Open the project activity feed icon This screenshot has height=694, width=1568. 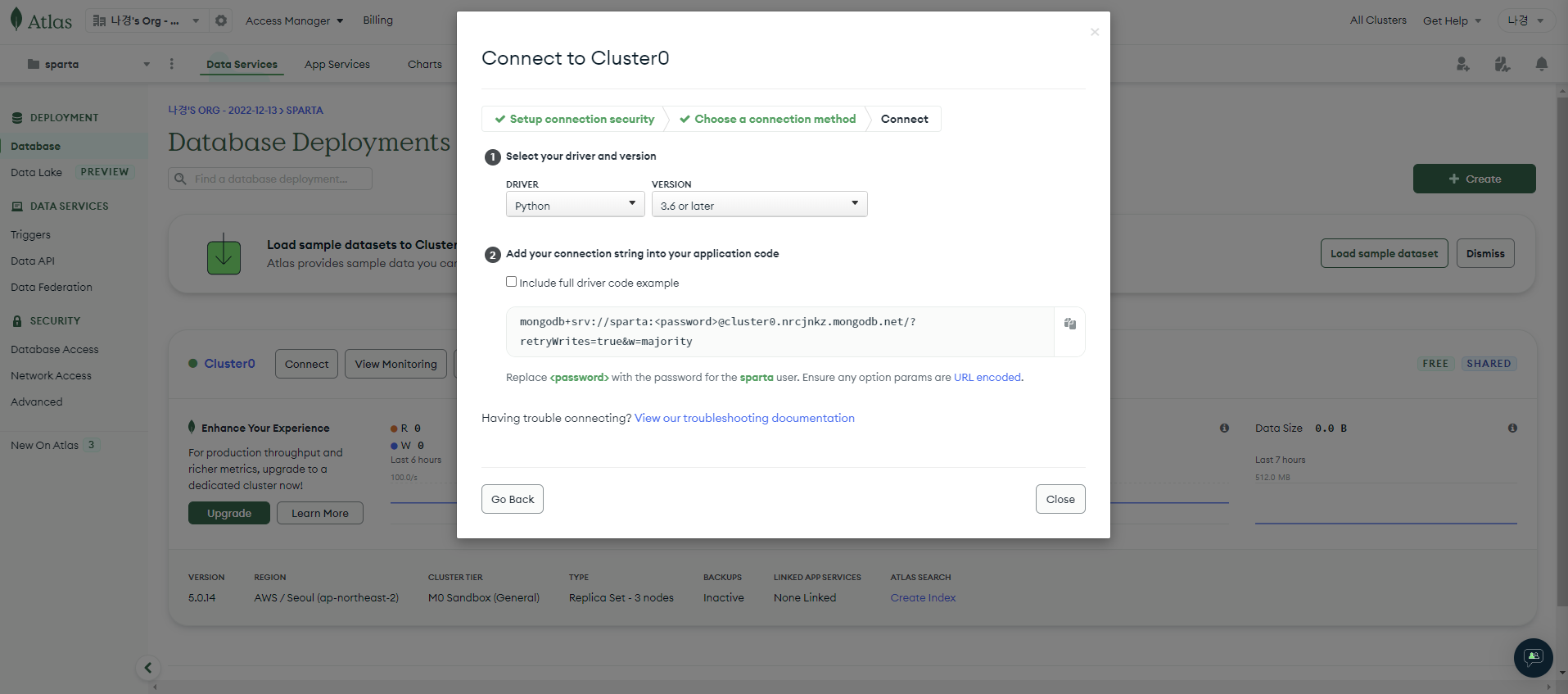click(1502, 64)
